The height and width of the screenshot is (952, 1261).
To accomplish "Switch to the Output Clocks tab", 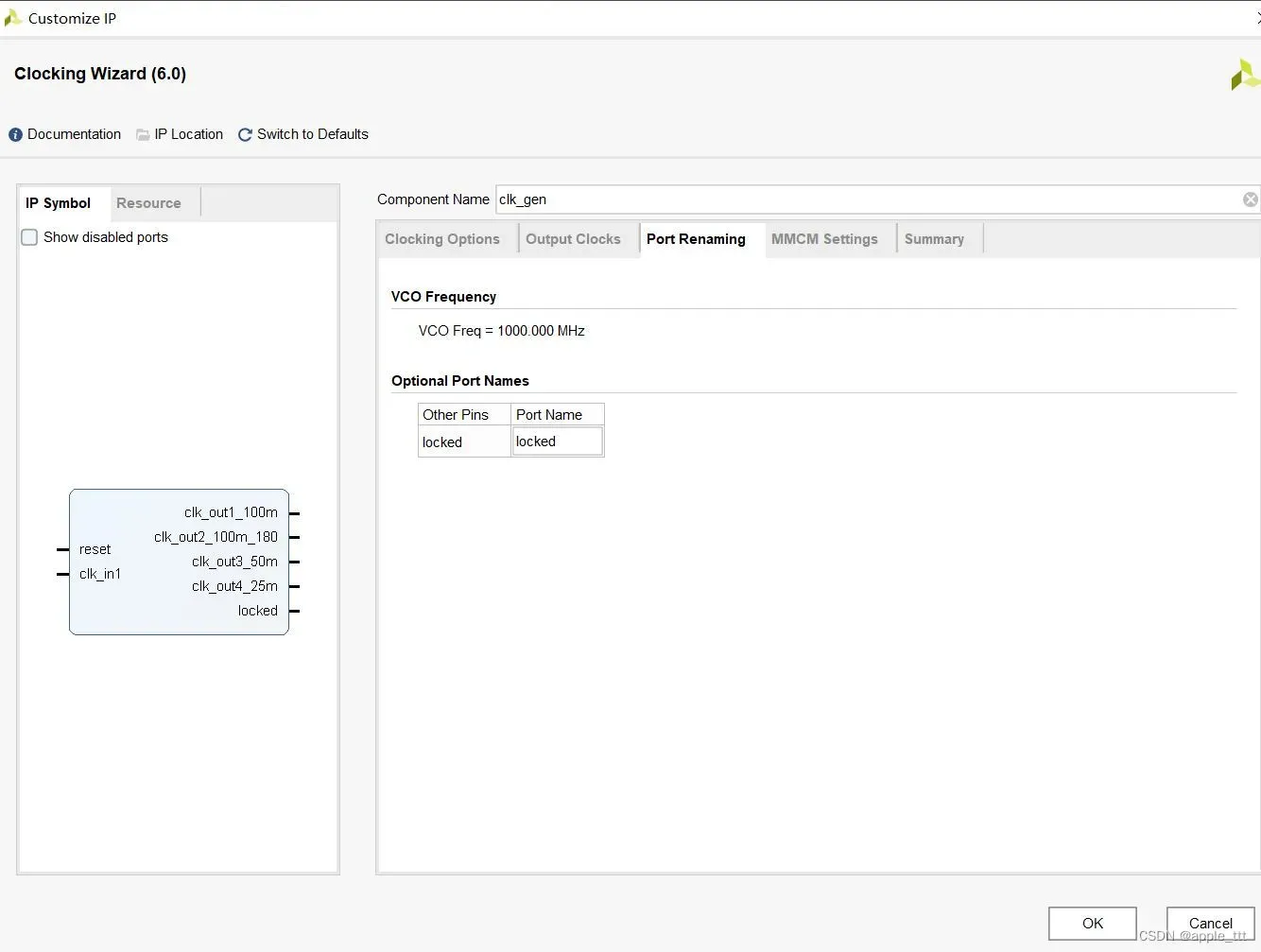I will point(573,239).
